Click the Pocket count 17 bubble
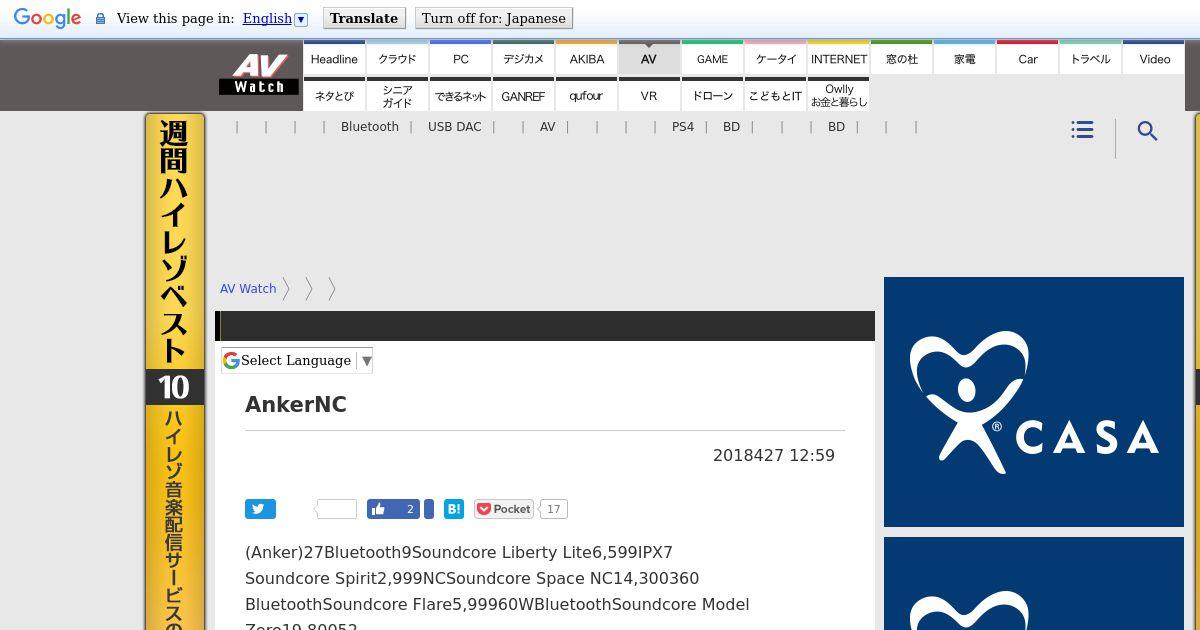This screenshot has height=630, width=1200. [553, 509]
